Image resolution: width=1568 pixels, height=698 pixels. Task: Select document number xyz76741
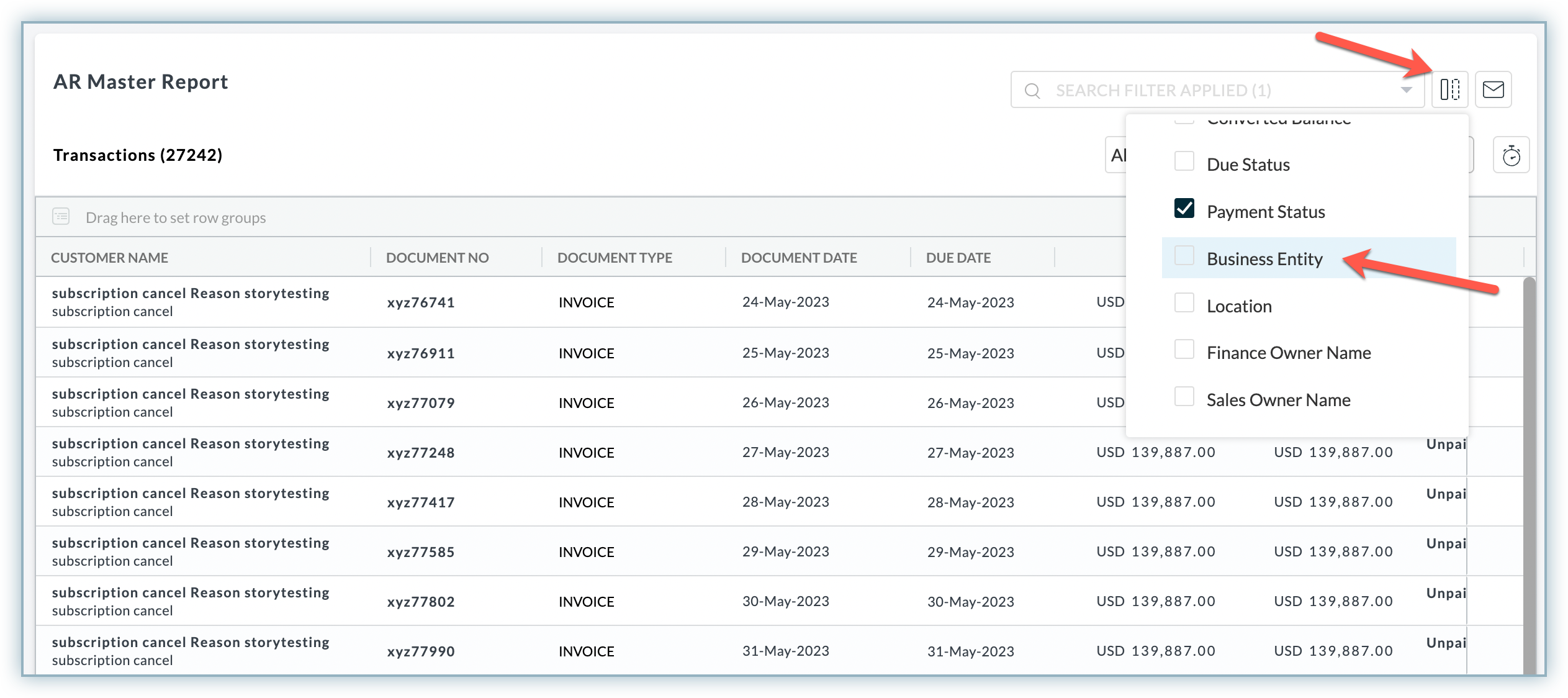(x=421, y=302)
